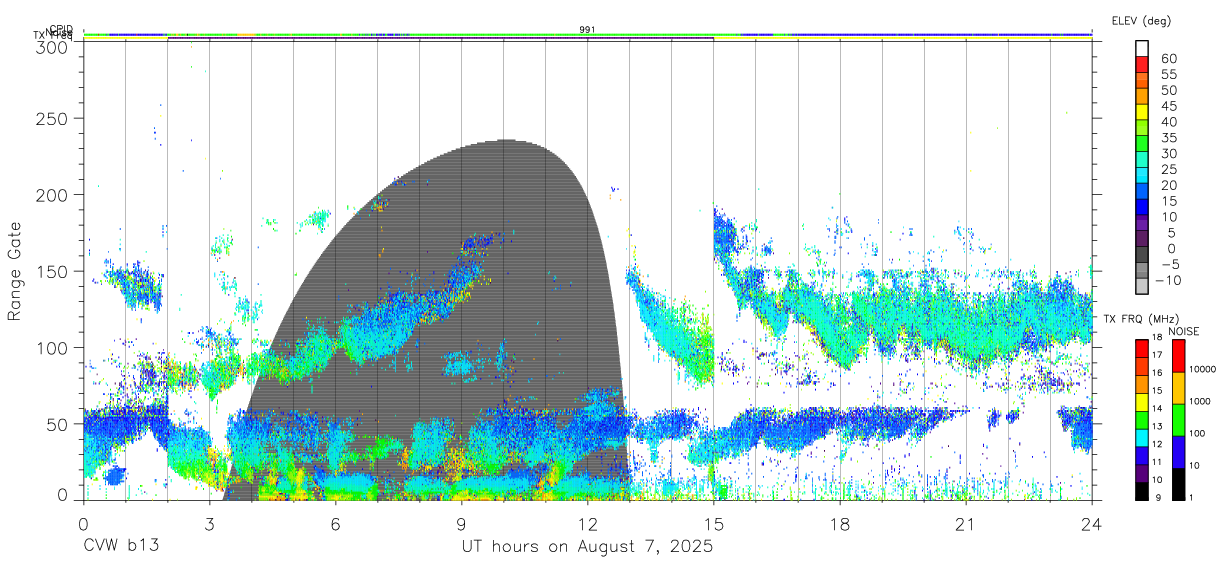This screenshot has width=1228, height=567.
Task: Click the red segment of ELEV color bar
Action: click(1142, 63)
